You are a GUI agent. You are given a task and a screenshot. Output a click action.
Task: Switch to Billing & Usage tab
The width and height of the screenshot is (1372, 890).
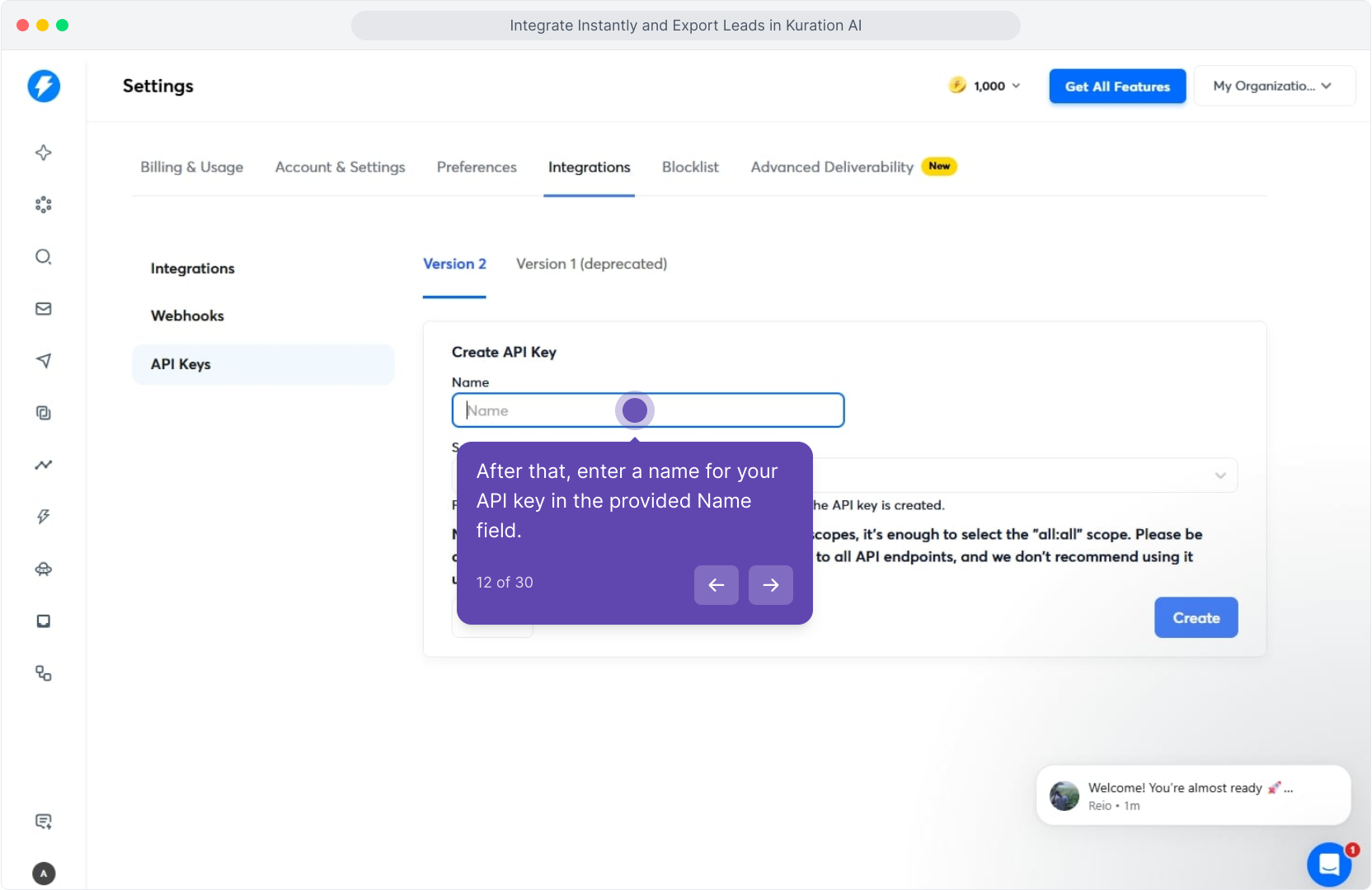[x=192, y=167]
